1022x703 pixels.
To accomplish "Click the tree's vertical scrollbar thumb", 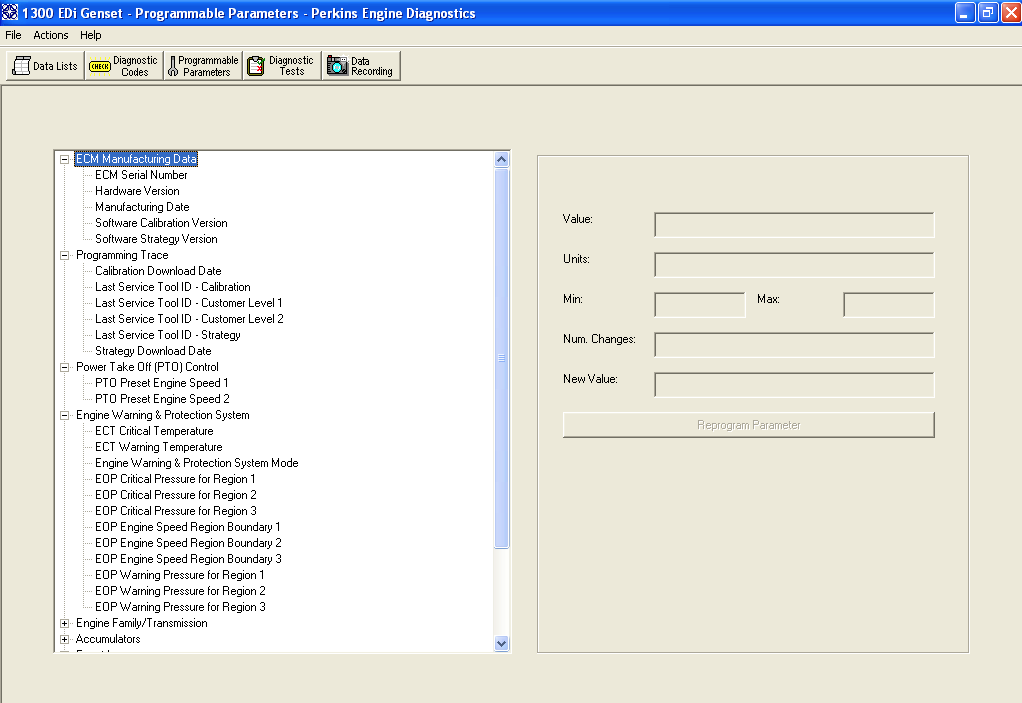I will [x=501, y=358].
